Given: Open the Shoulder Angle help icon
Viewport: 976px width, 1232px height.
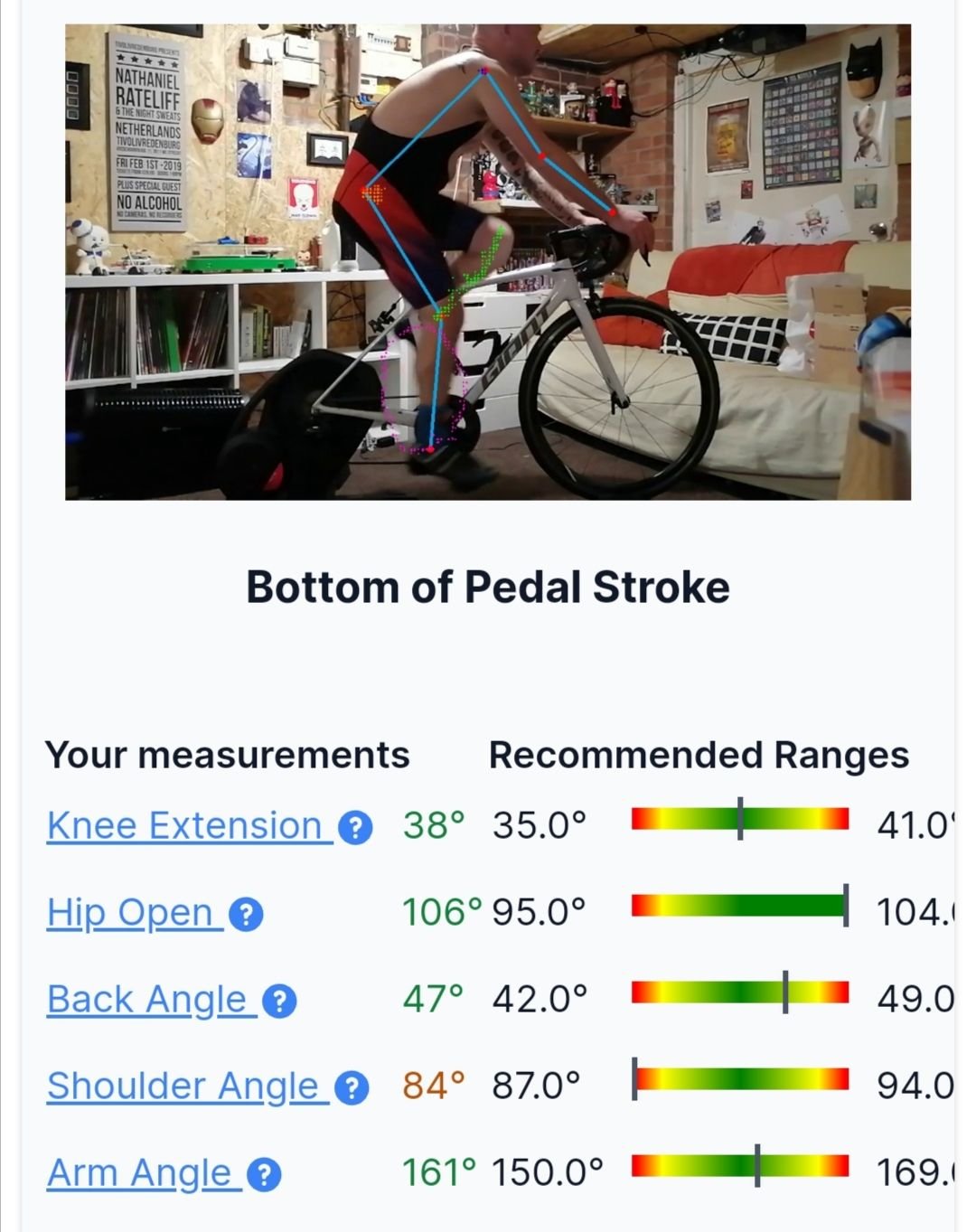Looking at the screenshot, I should click(352, 1088).
